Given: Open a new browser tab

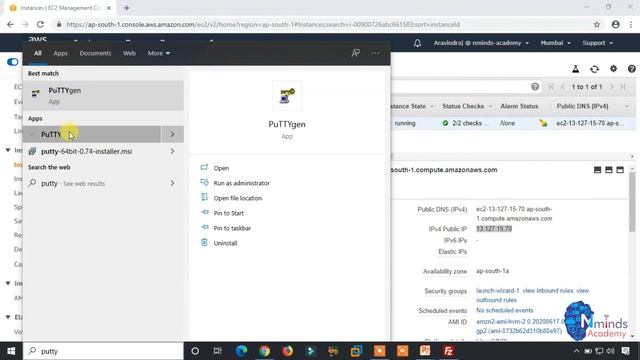Looking at the screenshot, I should click(127, 8).
